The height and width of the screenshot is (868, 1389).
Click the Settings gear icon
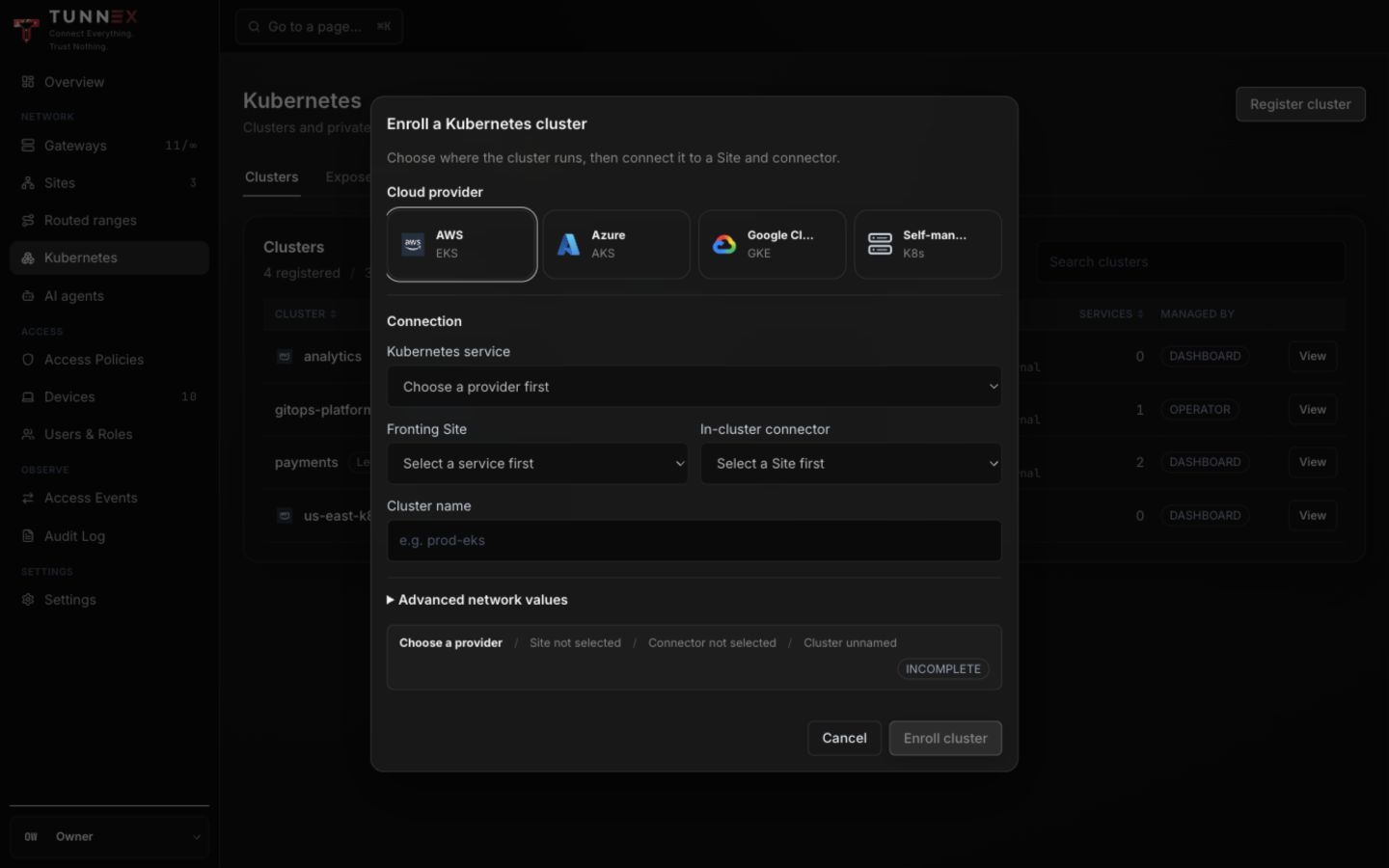(28, 600)
